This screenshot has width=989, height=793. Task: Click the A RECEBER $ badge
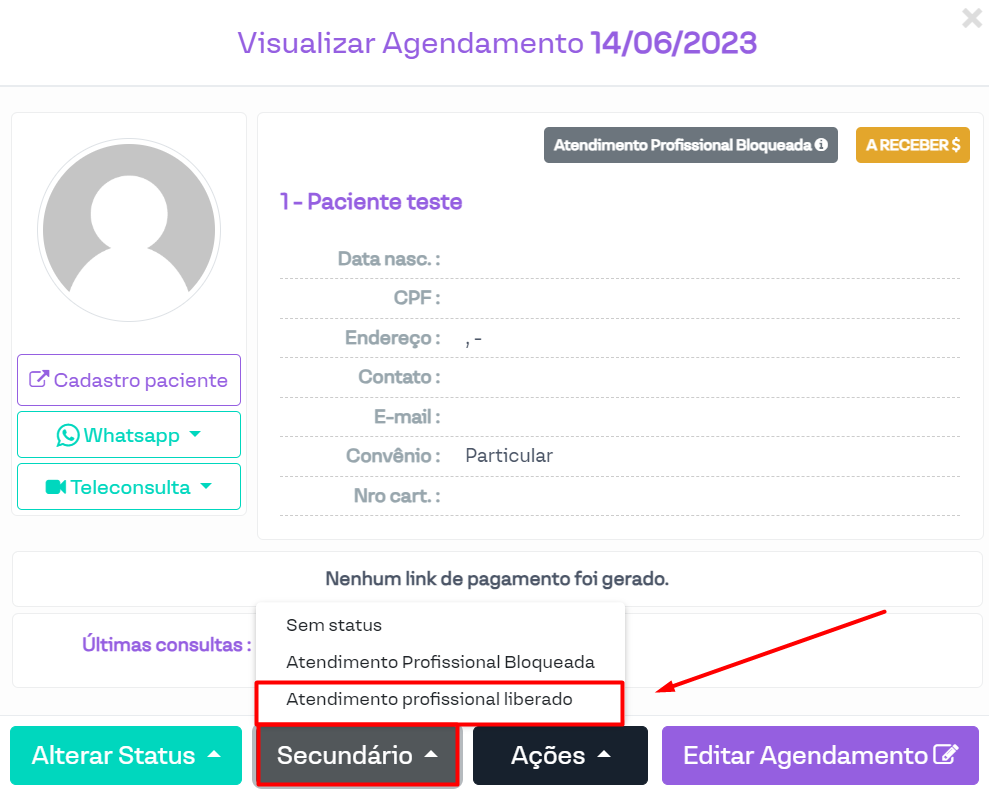[912, 145]
